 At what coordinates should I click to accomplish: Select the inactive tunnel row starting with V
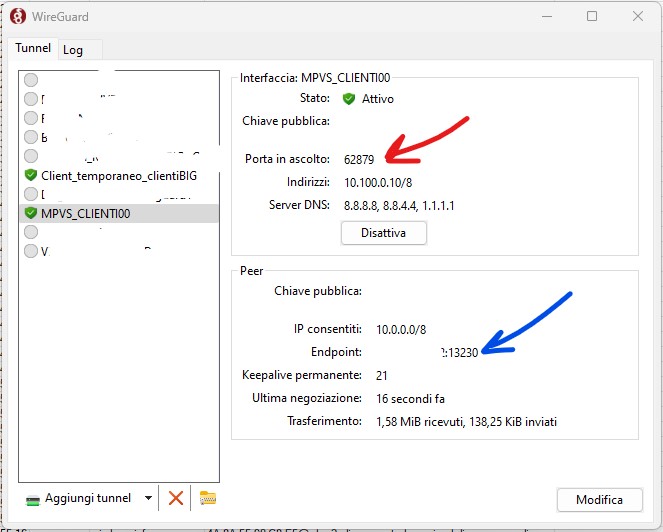tap(119, 251)
